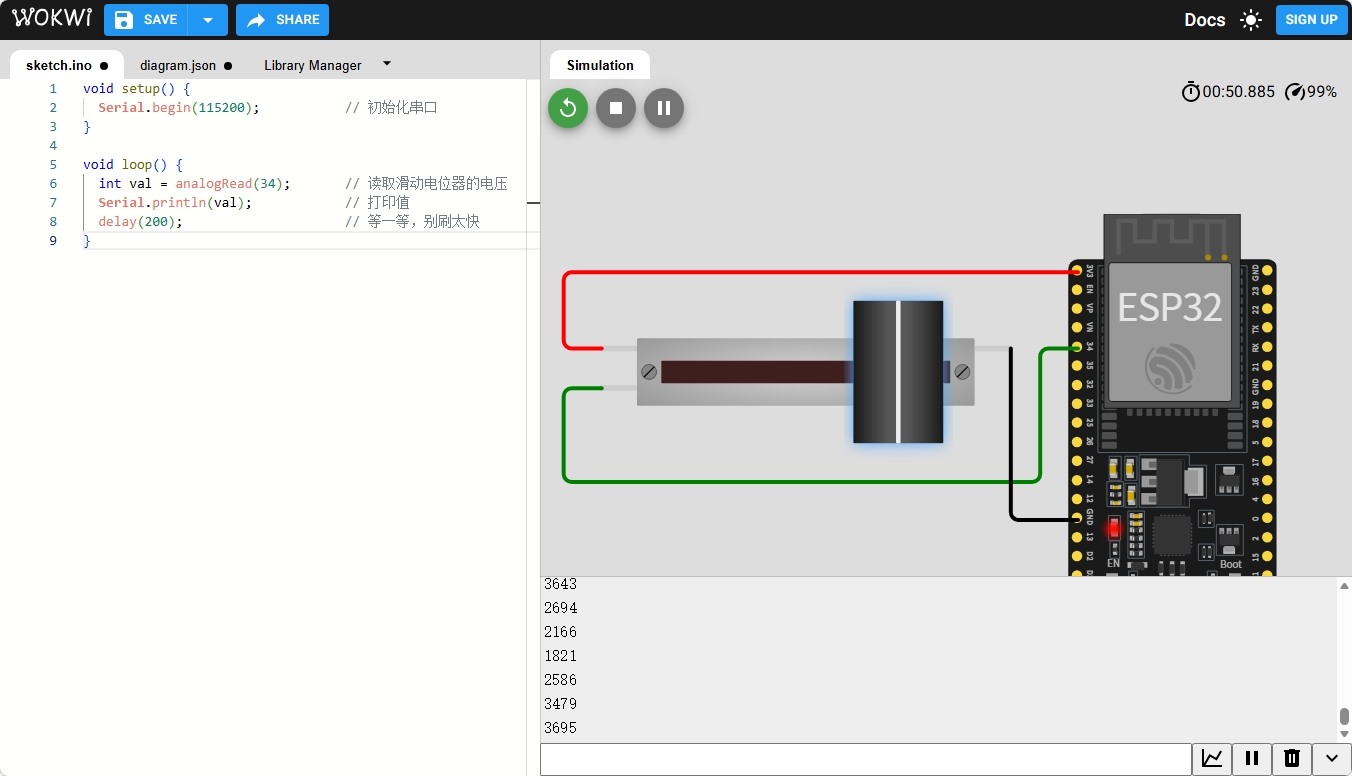Pause the simulation
This screenshot has height=776, width=1352.
664,108
